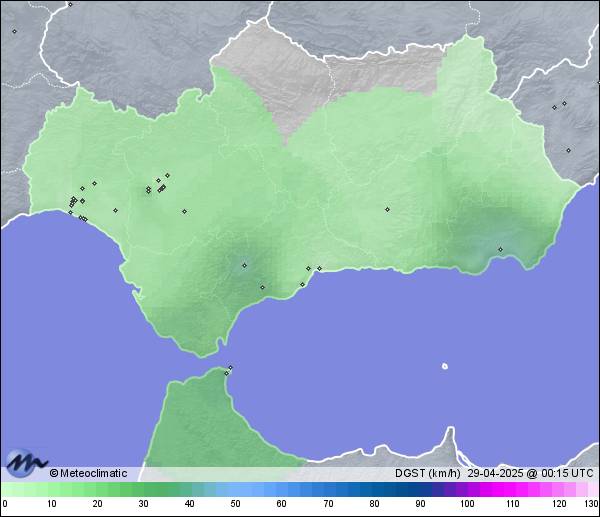Pick the pale green color band above 10
The height and width of the screenshot is (517, 600).
tap(52, 489)
